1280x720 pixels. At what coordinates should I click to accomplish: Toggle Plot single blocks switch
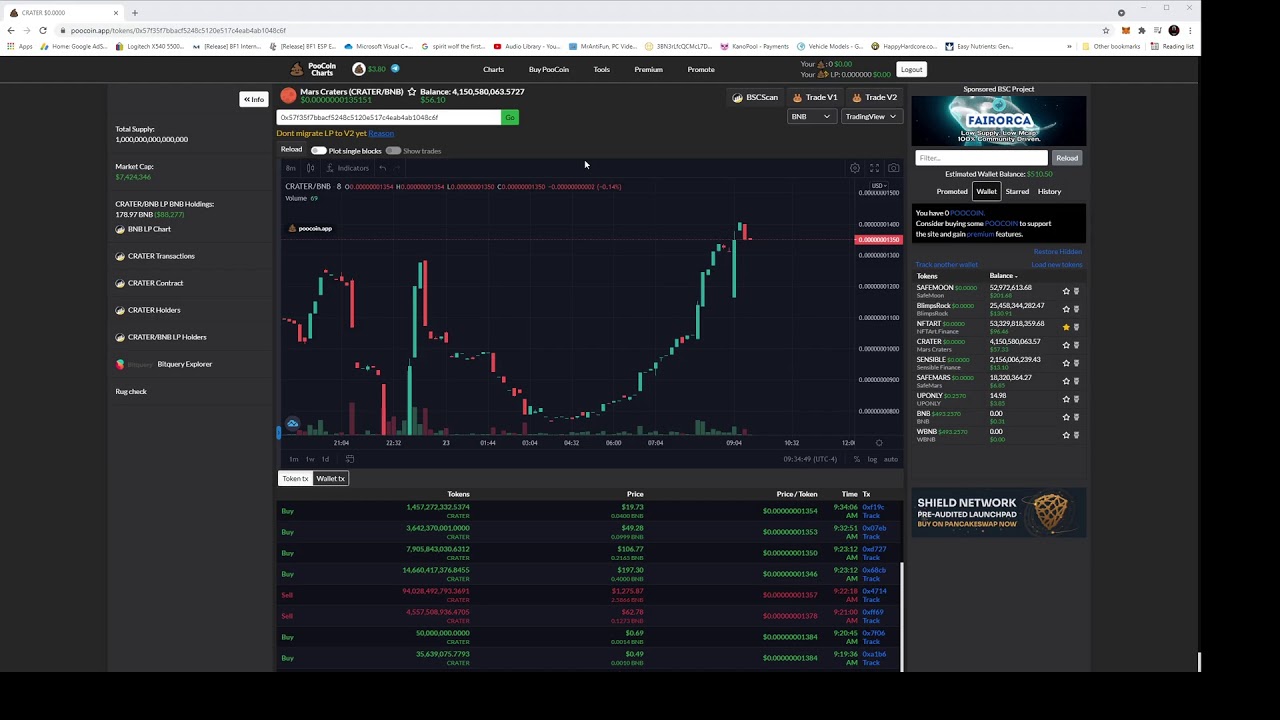(319, 151)
